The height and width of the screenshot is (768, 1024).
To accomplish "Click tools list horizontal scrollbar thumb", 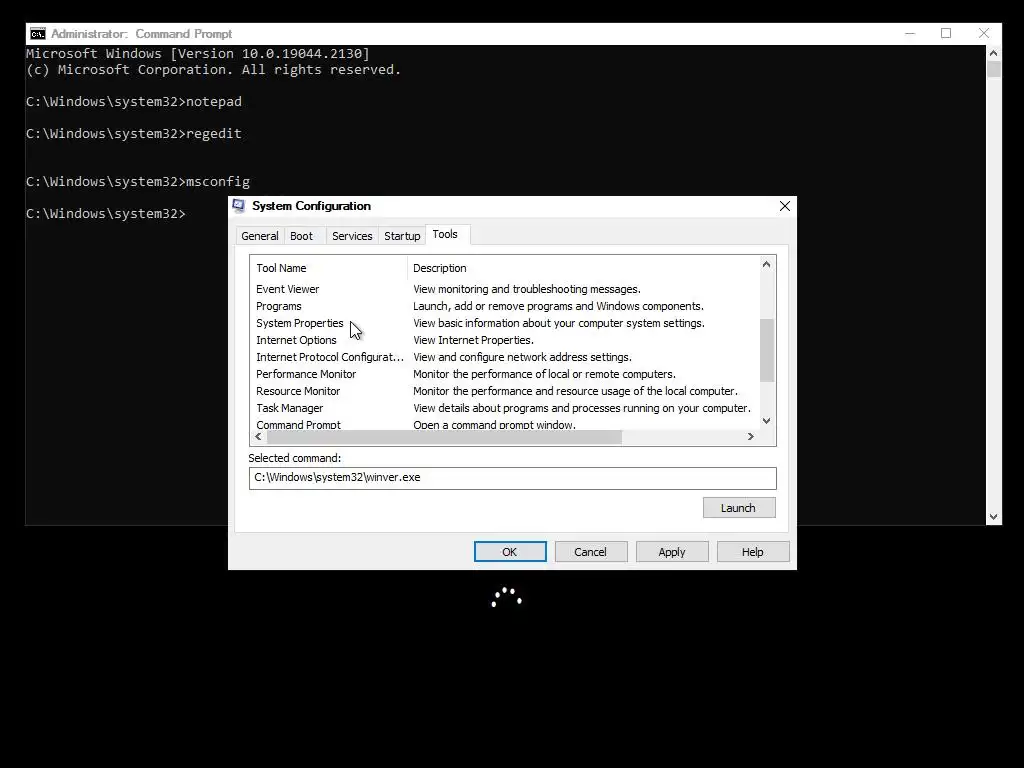I will 444,437.
